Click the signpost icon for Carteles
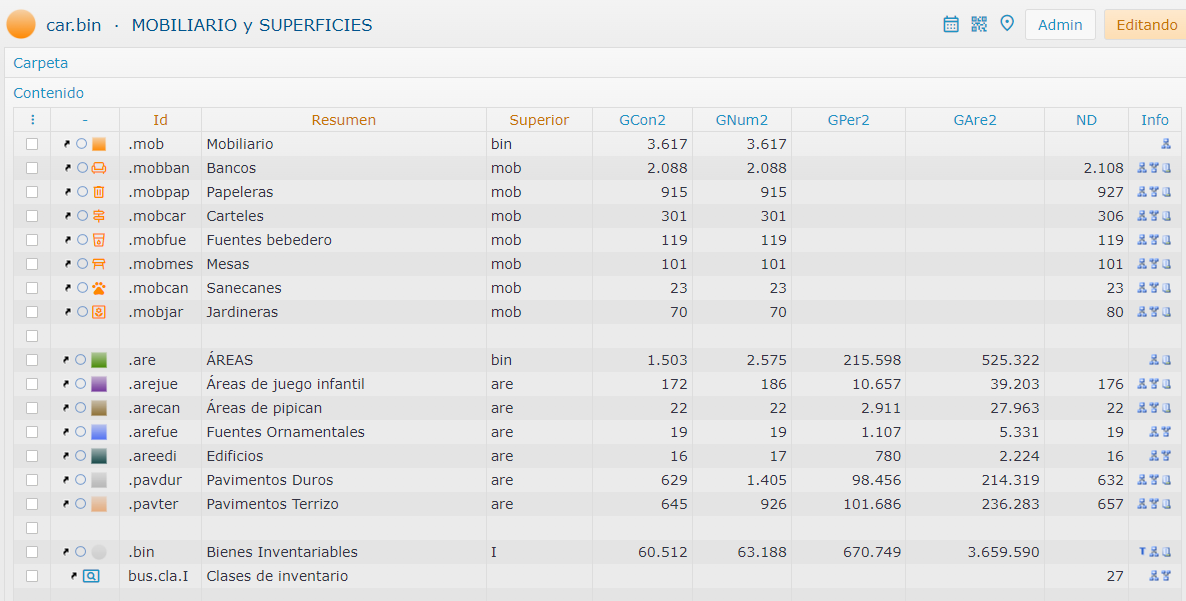 [x=99, y=216]
